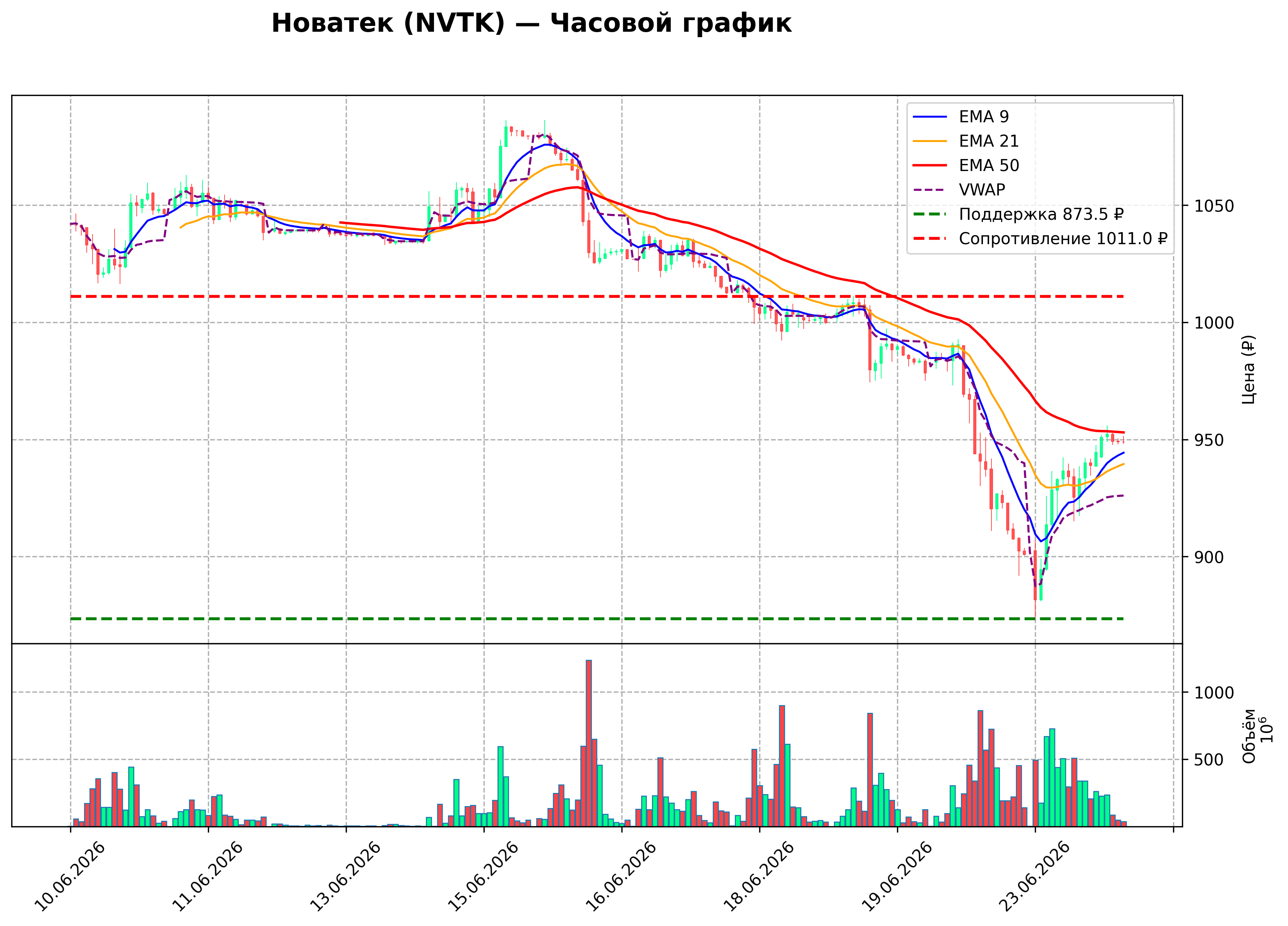Select the "EMA 21" legend label
This screenshot has height=926, width=1288.
989,141
